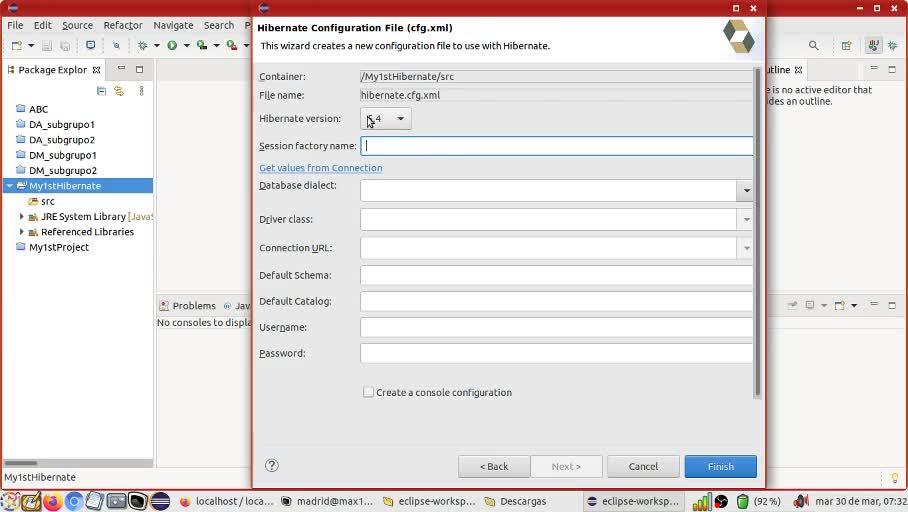The width and height of the screenshot is (908, 512).
Task: Toggle Link with Editor in Package Explorer
Action: coord(119,91)
